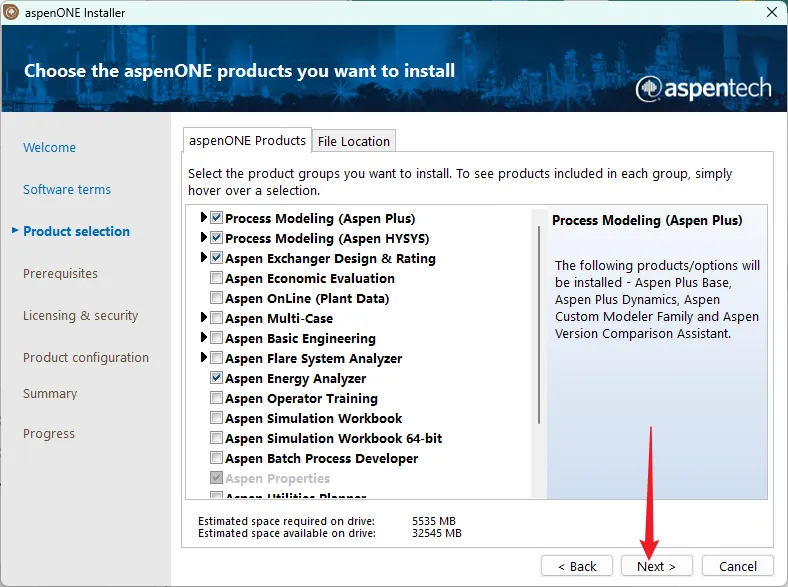Viewport: 788px width, 587px height.
Task: Cancel the installation
Action: 737,566
